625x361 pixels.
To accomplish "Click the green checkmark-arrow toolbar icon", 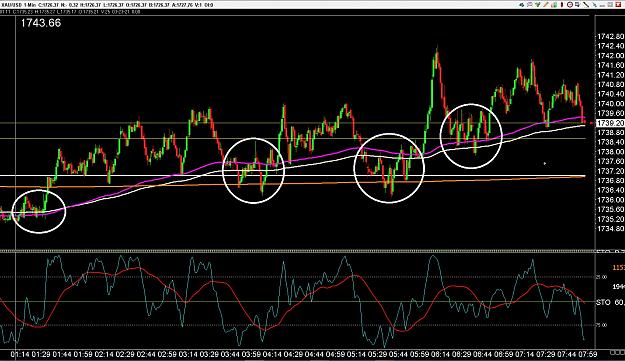I will coord(538,5).
